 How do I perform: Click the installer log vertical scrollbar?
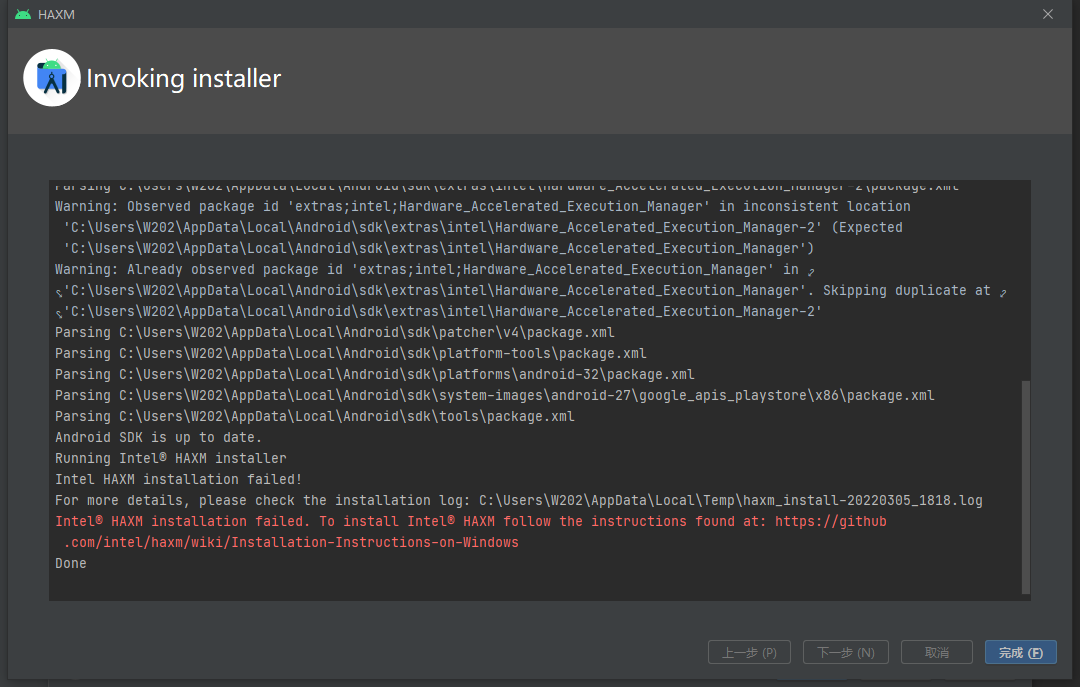pos(1026,487)
